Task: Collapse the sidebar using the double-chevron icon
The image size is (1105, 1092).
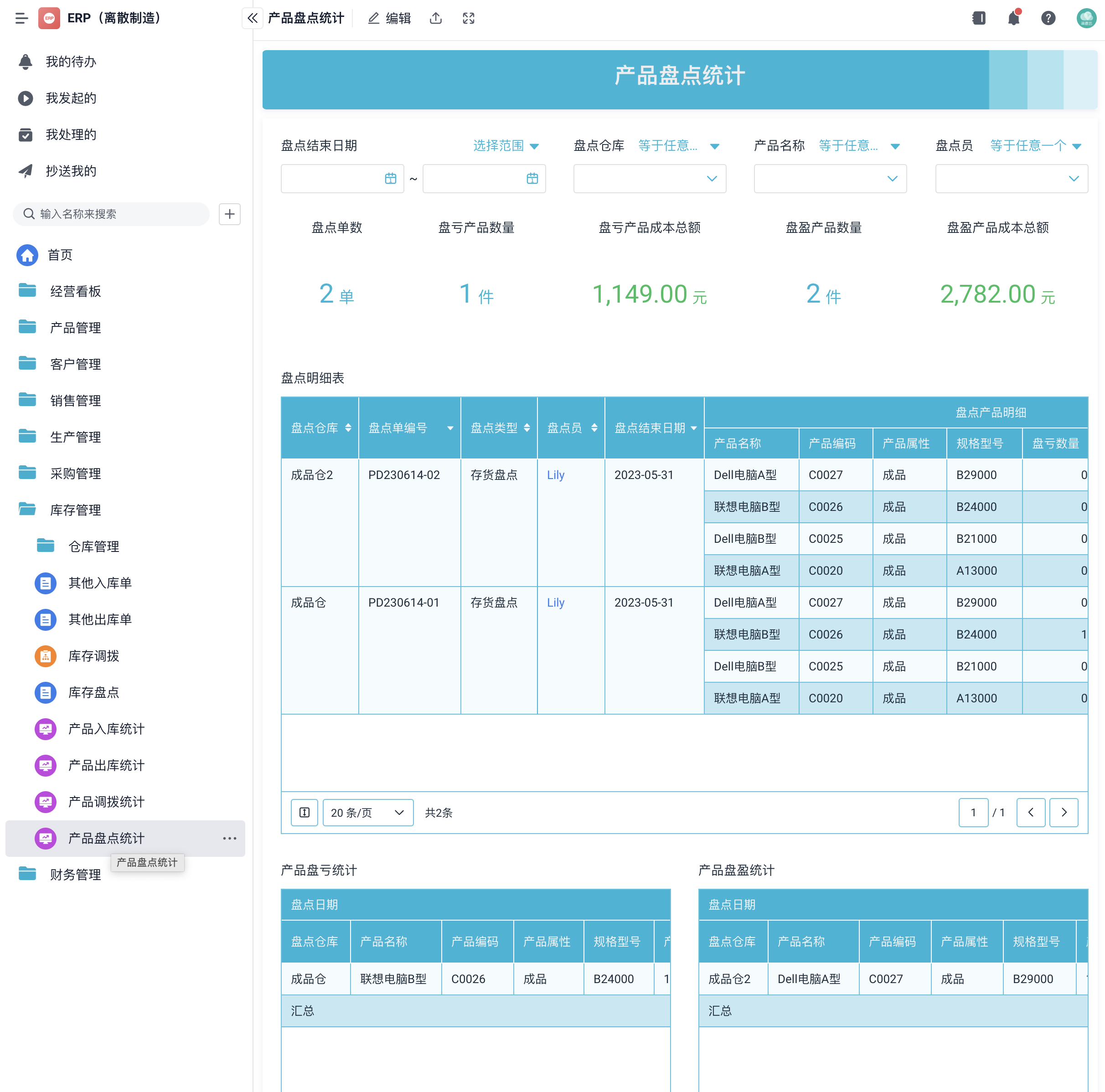Action: (252, 18)
